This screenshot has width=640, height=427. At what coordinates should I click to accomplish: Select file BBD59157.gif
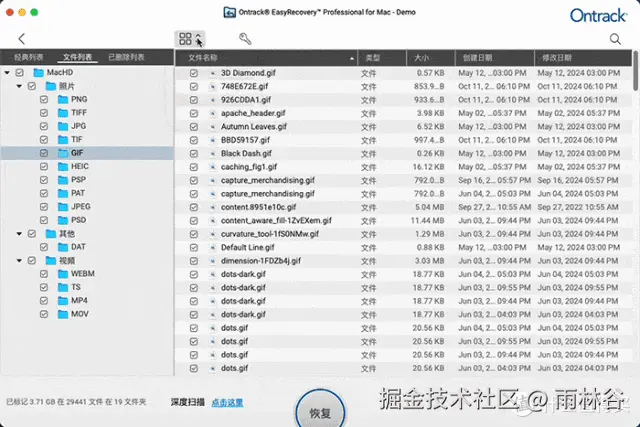[x=245, y=140]
